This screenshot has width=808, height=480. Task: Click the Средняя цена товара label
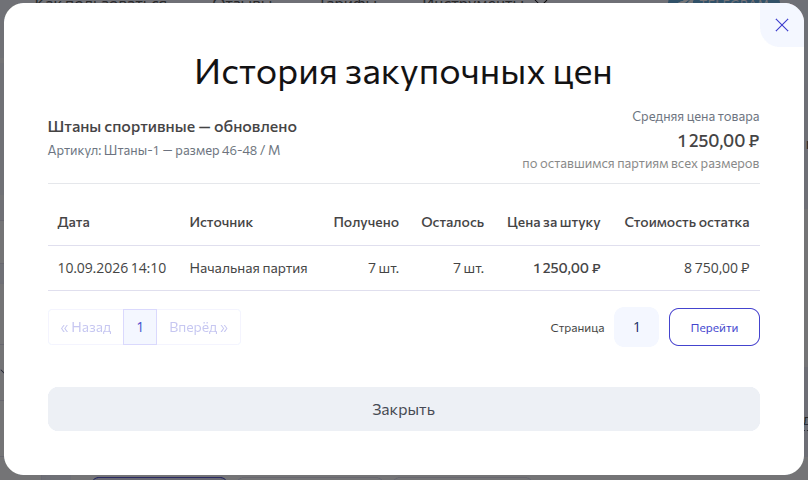point(696,117)
